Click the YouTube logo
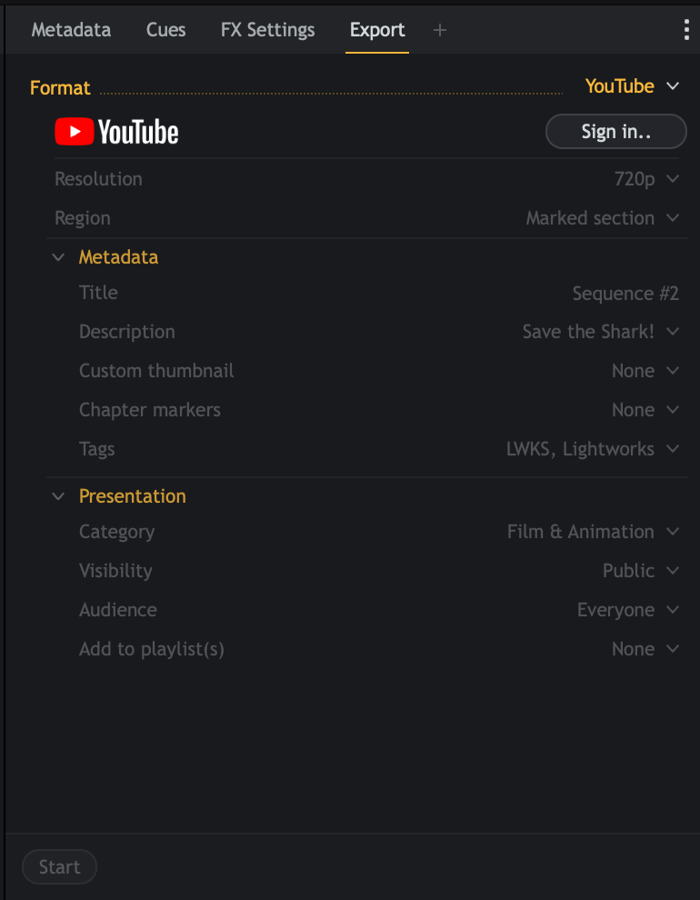The image size is (700, 900). pos(117,132)
